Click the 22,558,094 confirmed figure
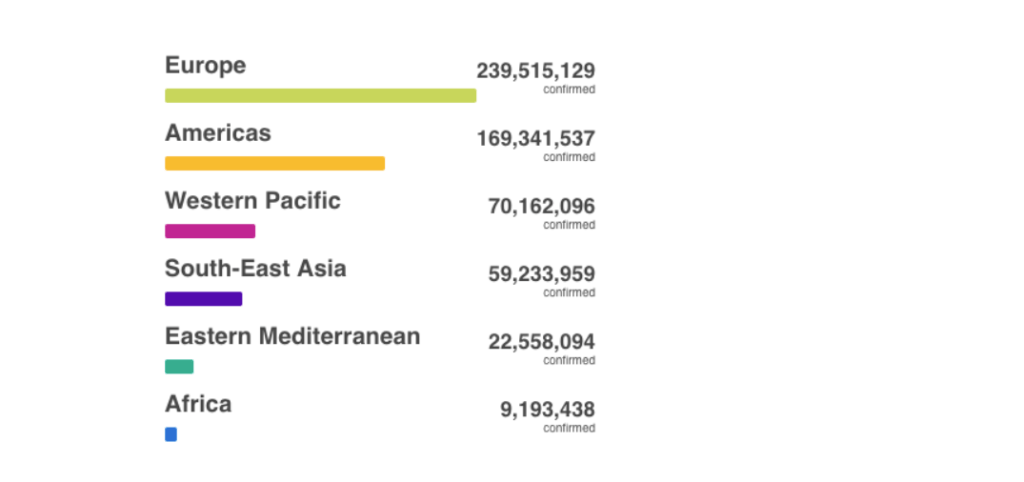 click(x=541, y=342)
